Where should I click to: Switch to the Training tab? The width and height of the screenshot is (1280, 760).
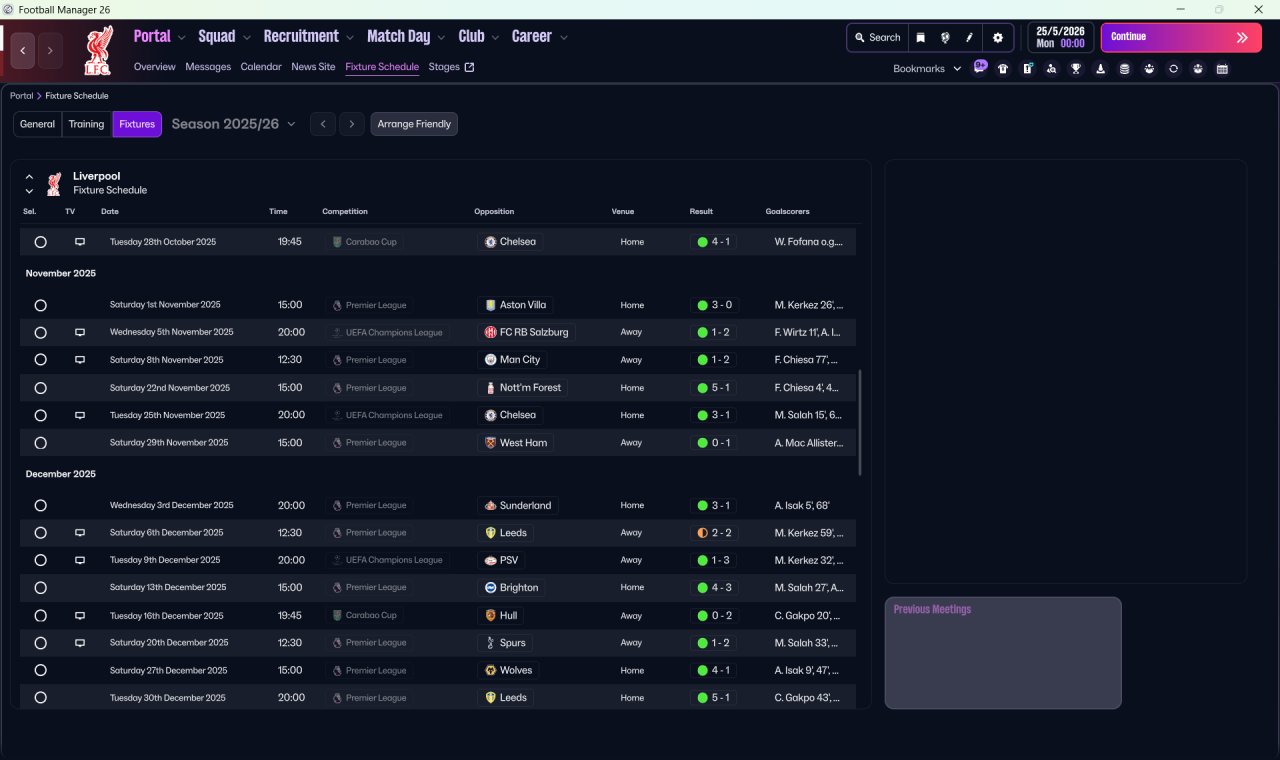[87, 124]
